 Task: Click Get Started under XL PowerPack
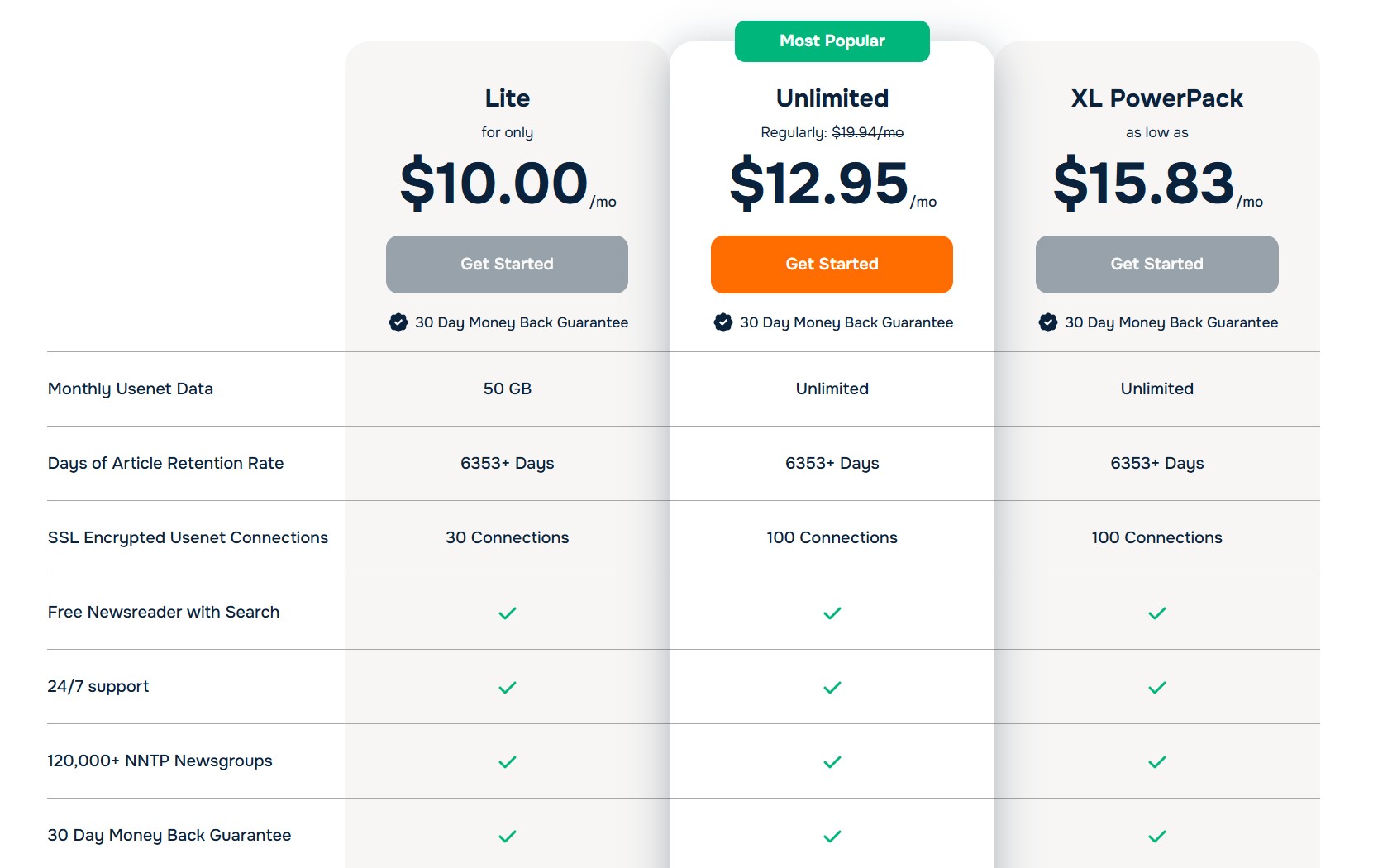(1156, 265)
